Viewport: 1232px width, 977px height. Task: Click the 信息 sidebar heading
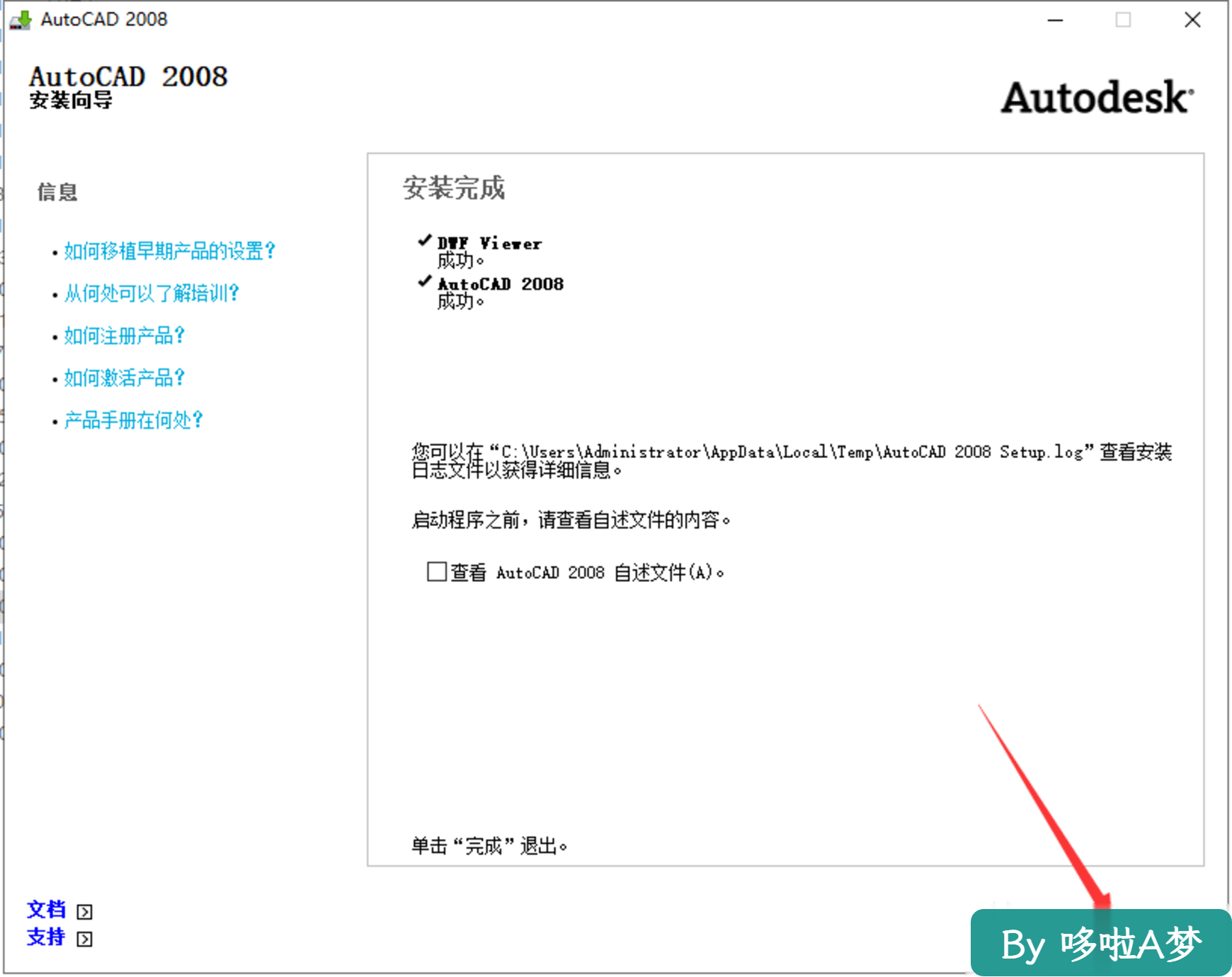point(57,192)
